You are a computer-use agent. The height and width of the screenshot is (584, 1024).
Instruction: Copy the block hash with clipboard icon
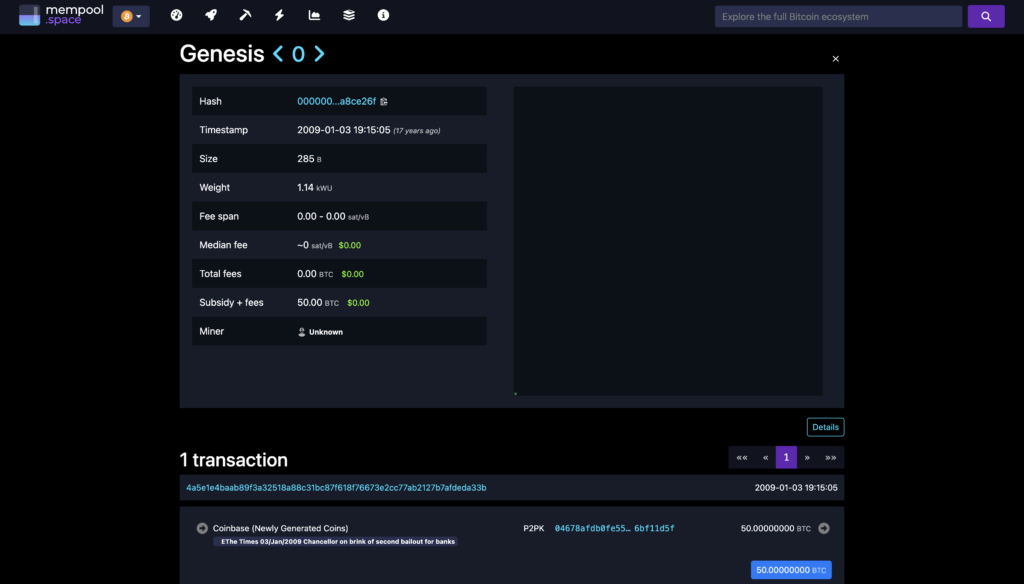coord(384,101)
